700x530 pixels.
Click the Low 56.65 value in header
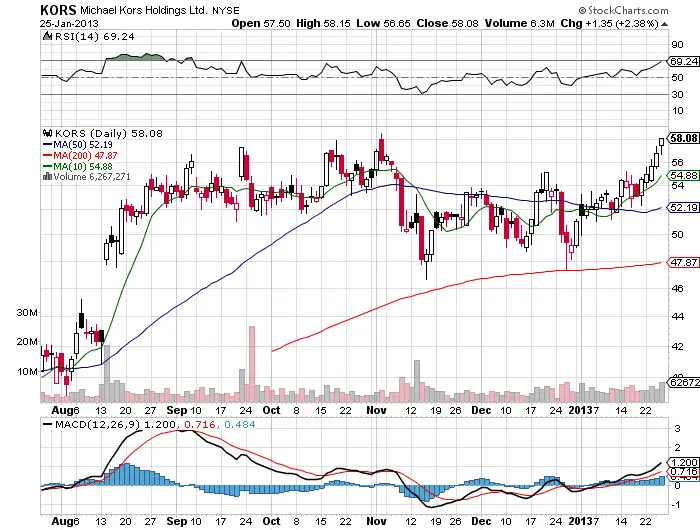click(x=383, y=23)
